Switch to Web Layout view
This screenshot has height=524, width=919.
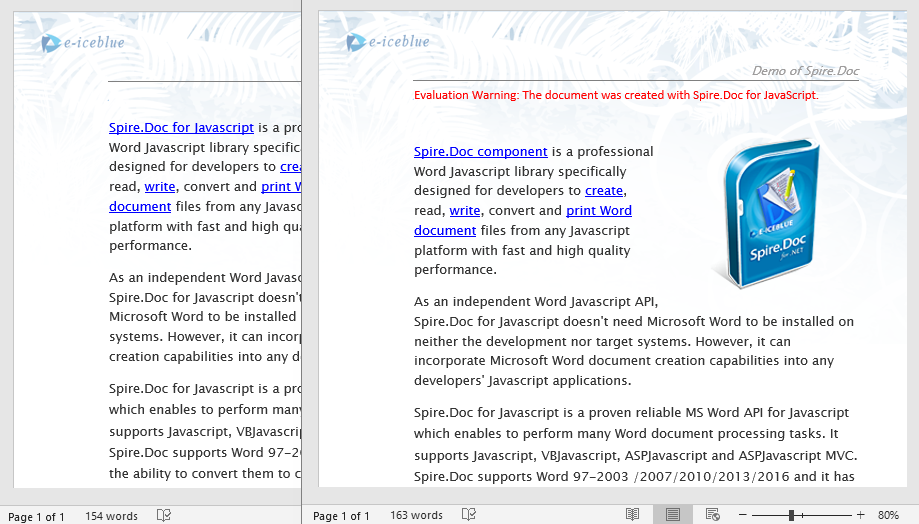coord(713,515)
